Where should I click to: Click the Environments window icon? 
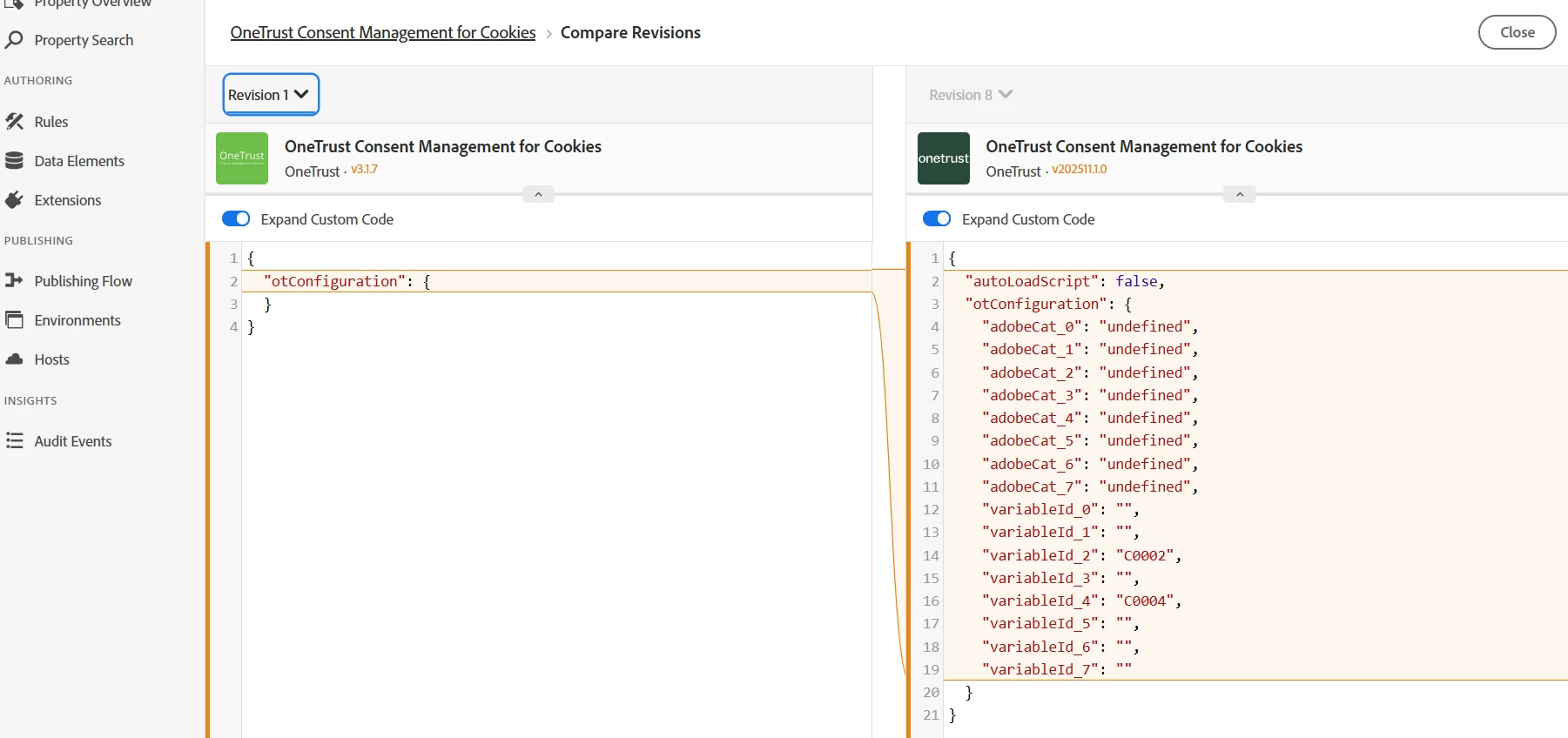pyautogui.click(x=14, y=320)
